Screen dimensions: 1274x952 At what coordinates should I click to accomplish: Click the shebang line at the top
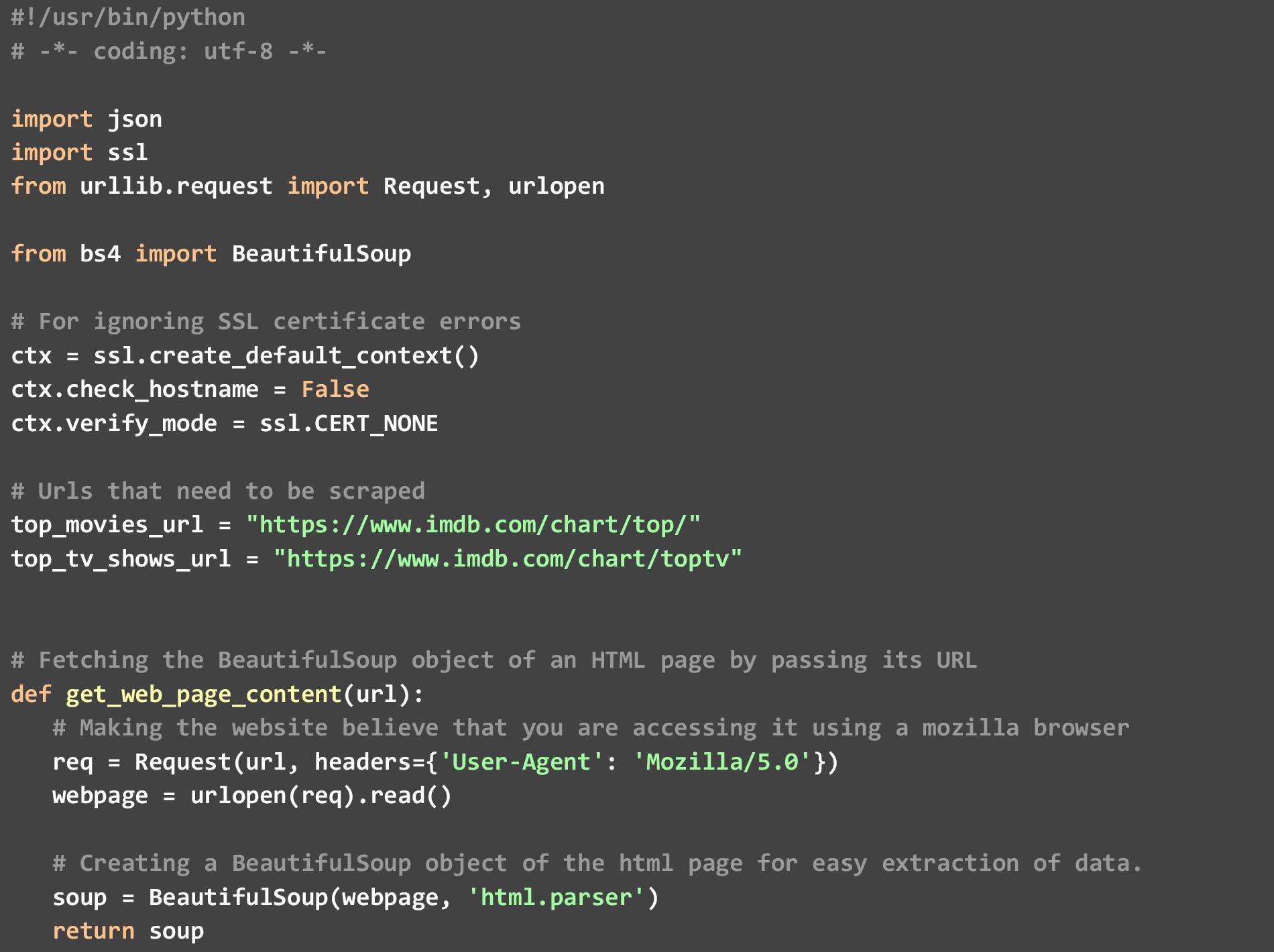tap(128, 17)
